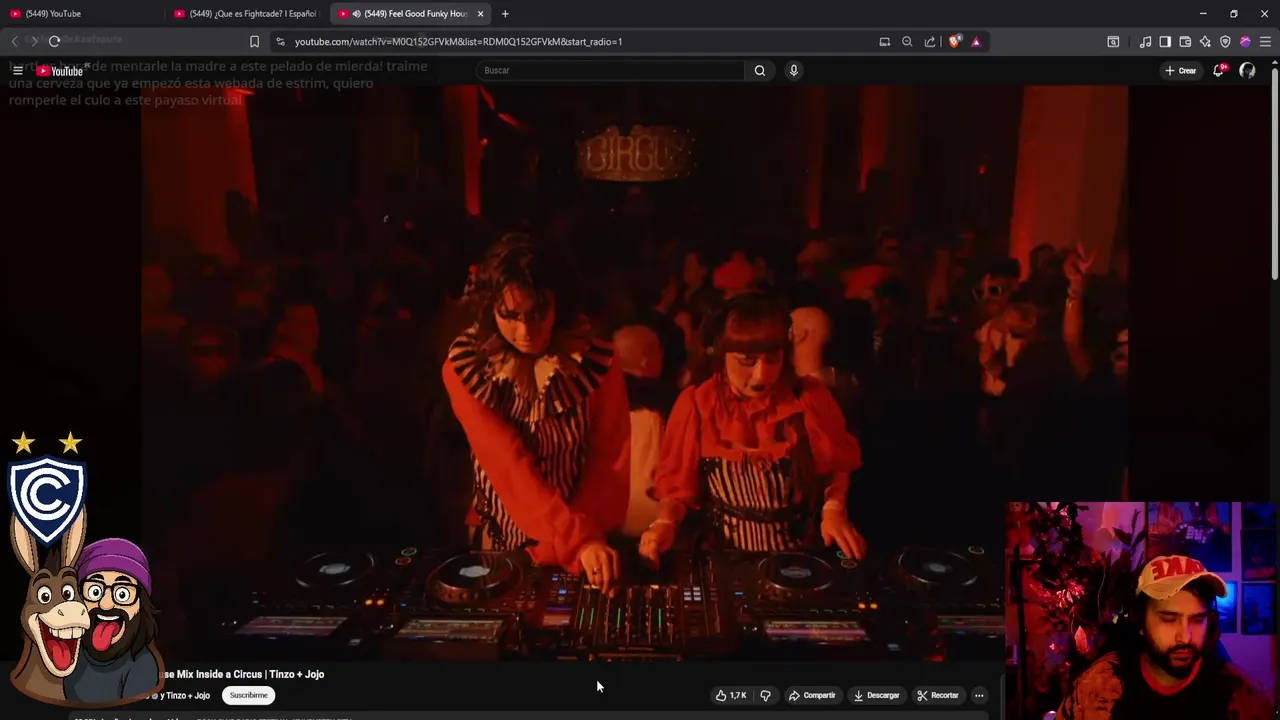Reload the page in the browser

pyautogui.click(x=54, y=41)
